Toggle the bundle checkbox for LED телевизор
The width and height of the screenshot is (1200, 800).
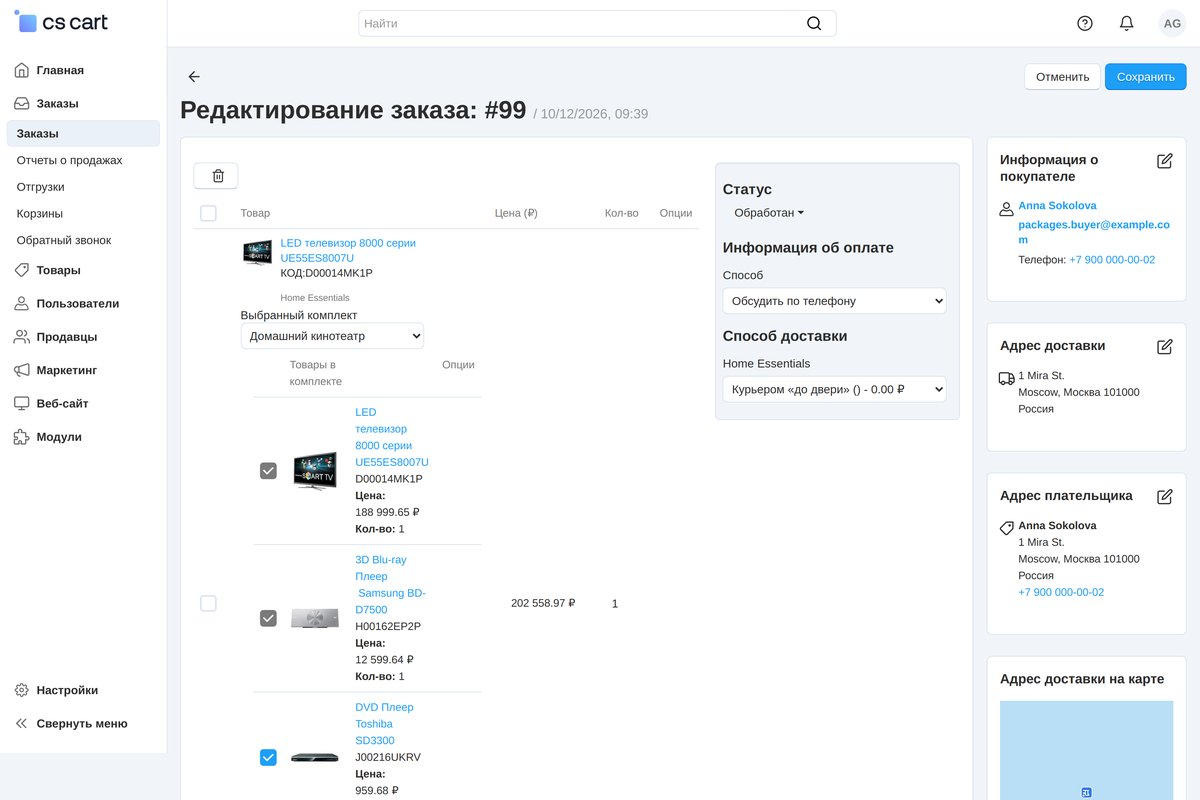tap(268, 470)
